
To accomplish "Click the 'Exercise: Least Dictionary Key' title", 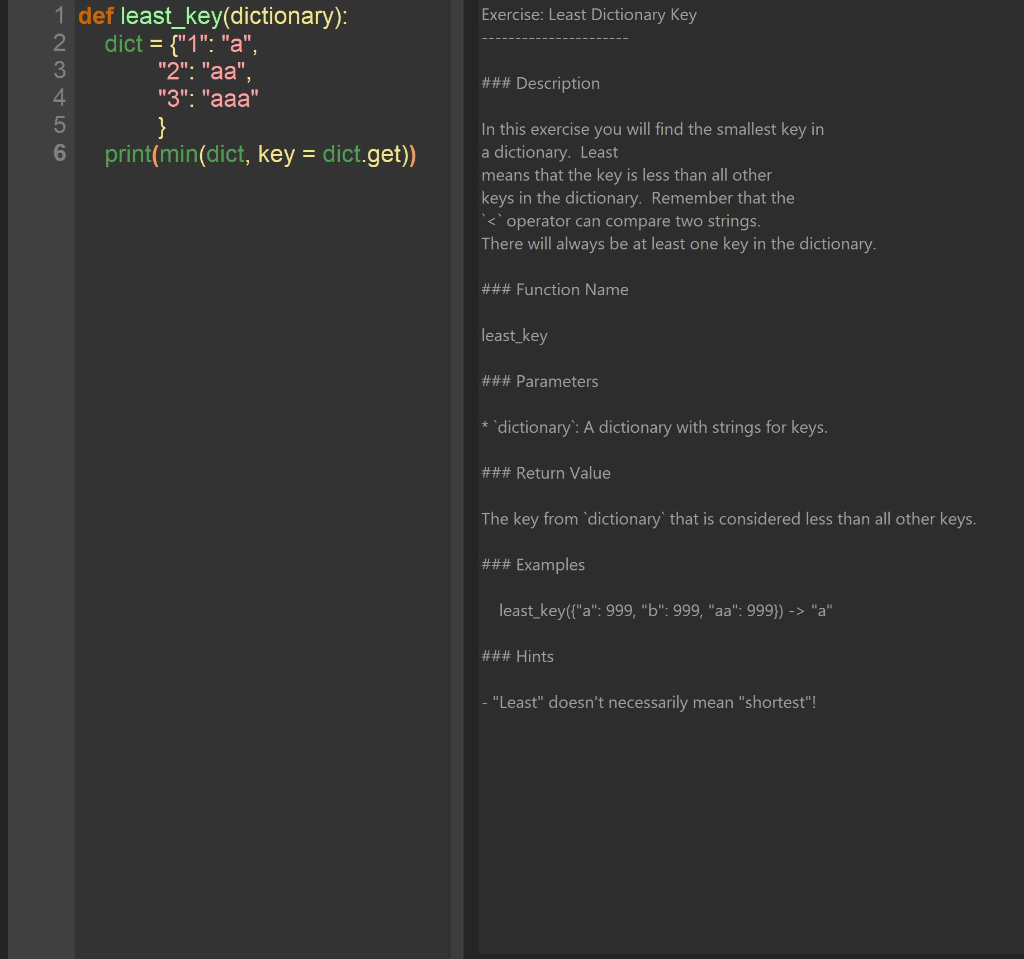I will point(589,14).
